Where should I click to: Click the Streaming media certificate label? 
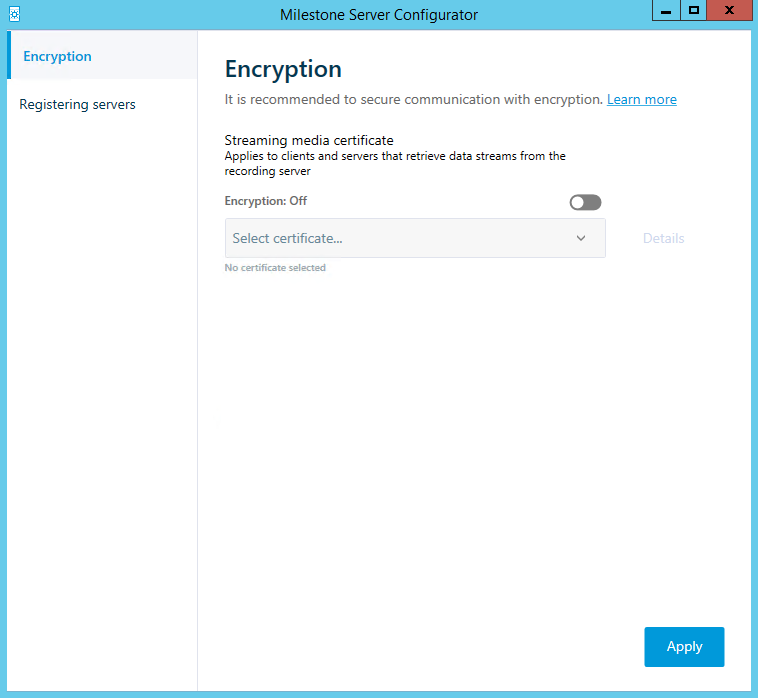coord(309,141)
